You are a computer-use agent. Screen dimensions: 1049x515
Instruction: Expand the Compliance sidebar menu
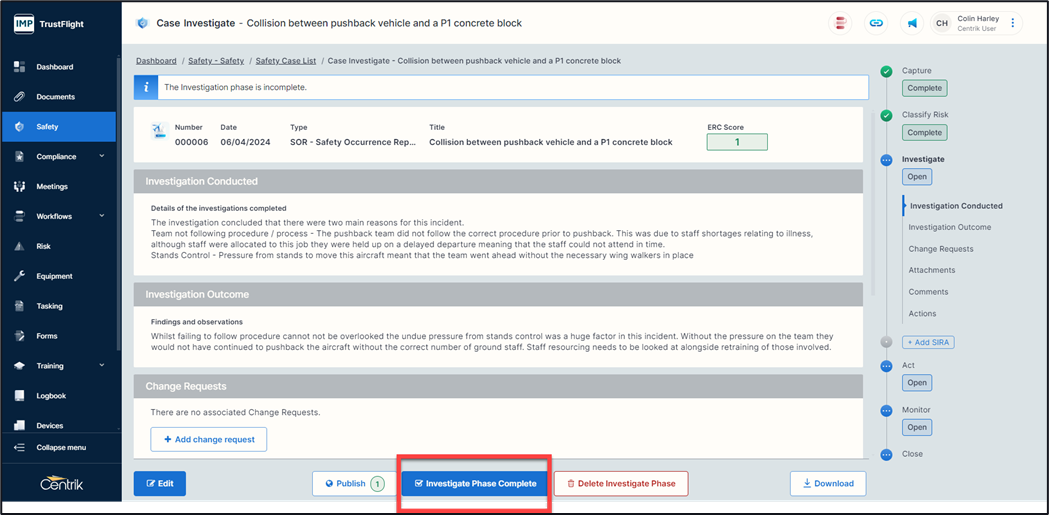coord(101,157)
